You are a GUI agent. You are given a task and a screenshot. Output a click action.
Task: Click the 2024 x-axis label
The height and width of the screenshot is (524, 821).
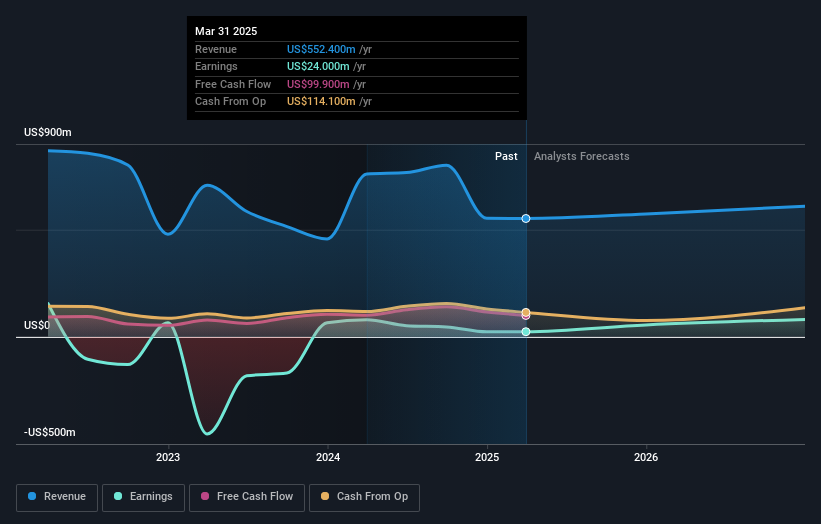(x=328, y=457)
